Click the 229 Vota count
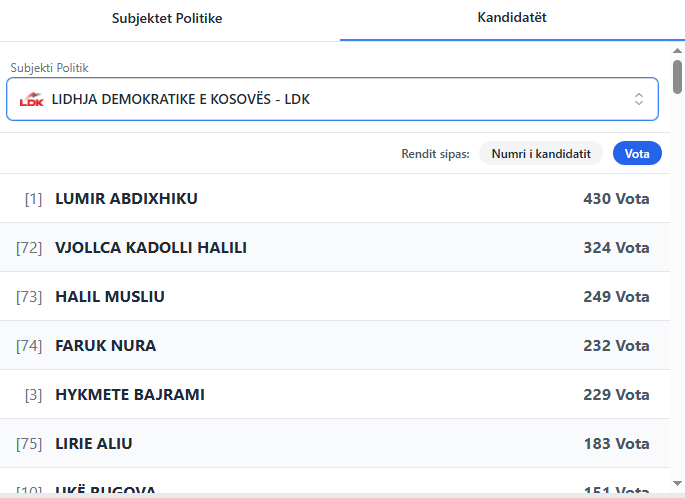Screen dimensions: 685x498 click(616, 395)
